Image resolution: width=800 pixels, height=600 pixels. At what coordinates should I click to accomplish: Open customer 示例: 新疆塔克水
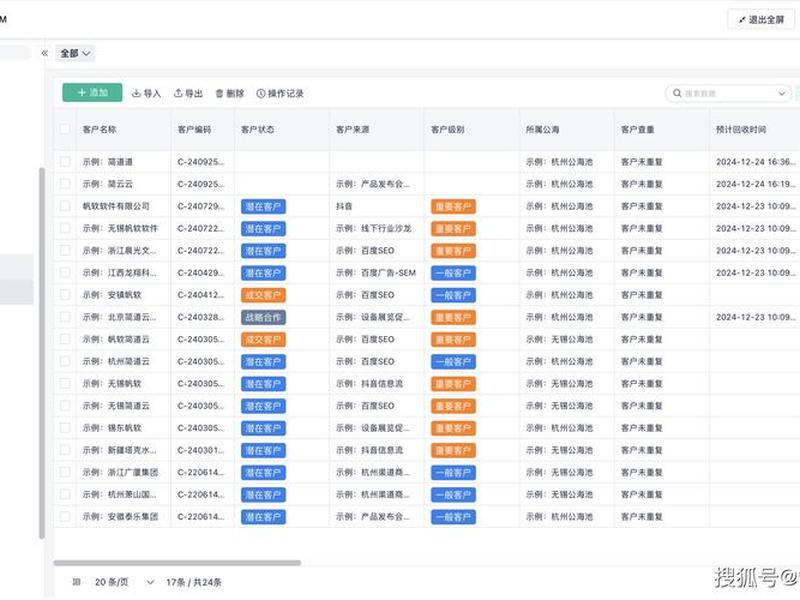[119, 450]
